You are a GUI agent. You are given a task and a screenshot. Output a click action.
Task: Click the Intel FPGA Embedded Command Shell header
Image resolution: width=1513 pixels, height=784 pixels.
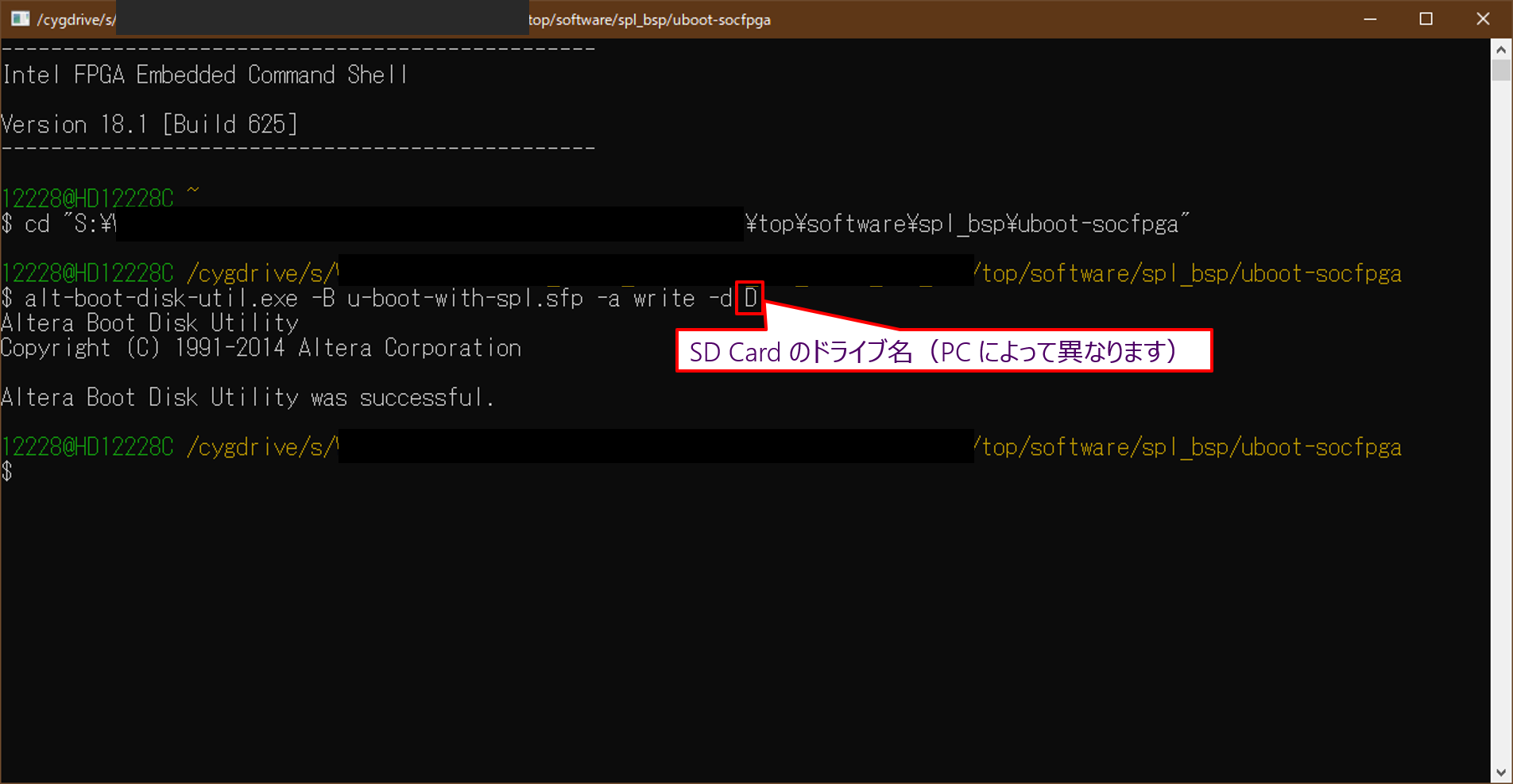click(204, 74)
